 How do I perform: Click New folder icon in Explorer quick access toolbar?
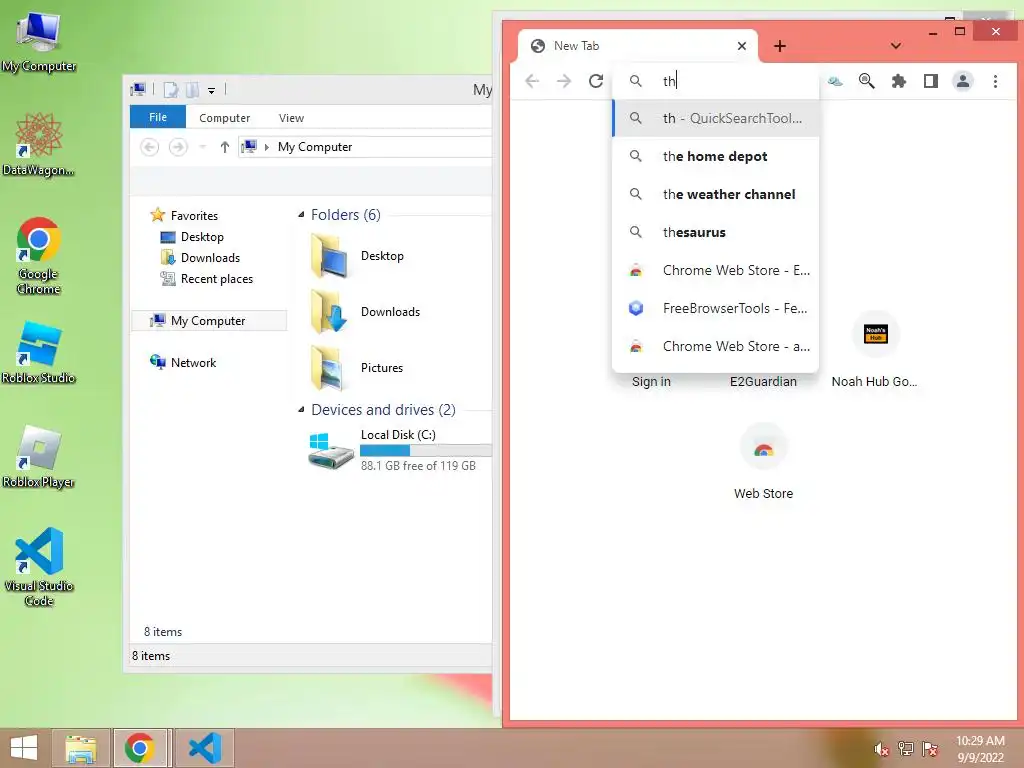(x=192, y=90)
